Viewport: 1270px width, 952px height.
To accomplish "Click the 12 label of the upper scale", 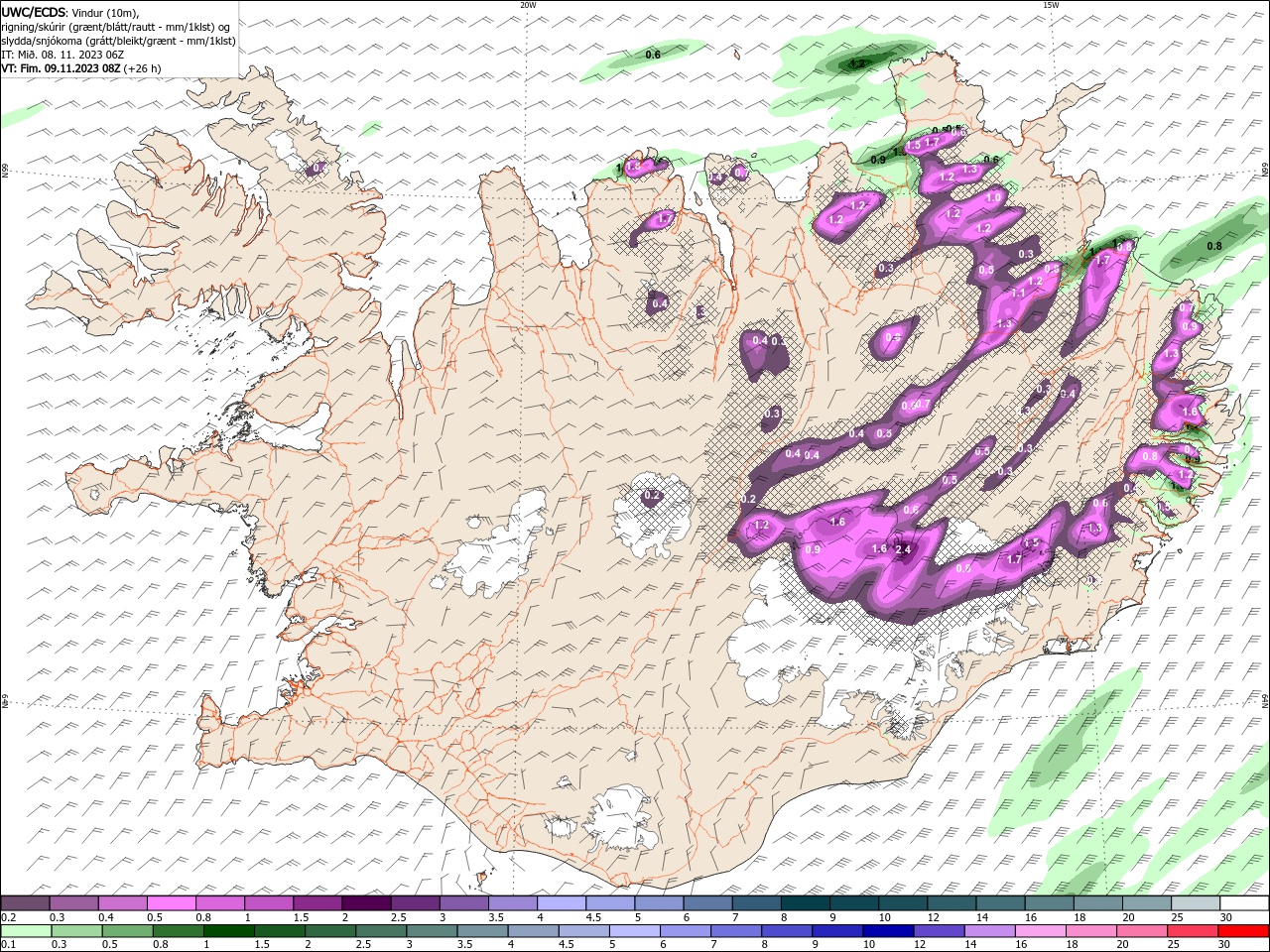I will click(x=935, y=917).
